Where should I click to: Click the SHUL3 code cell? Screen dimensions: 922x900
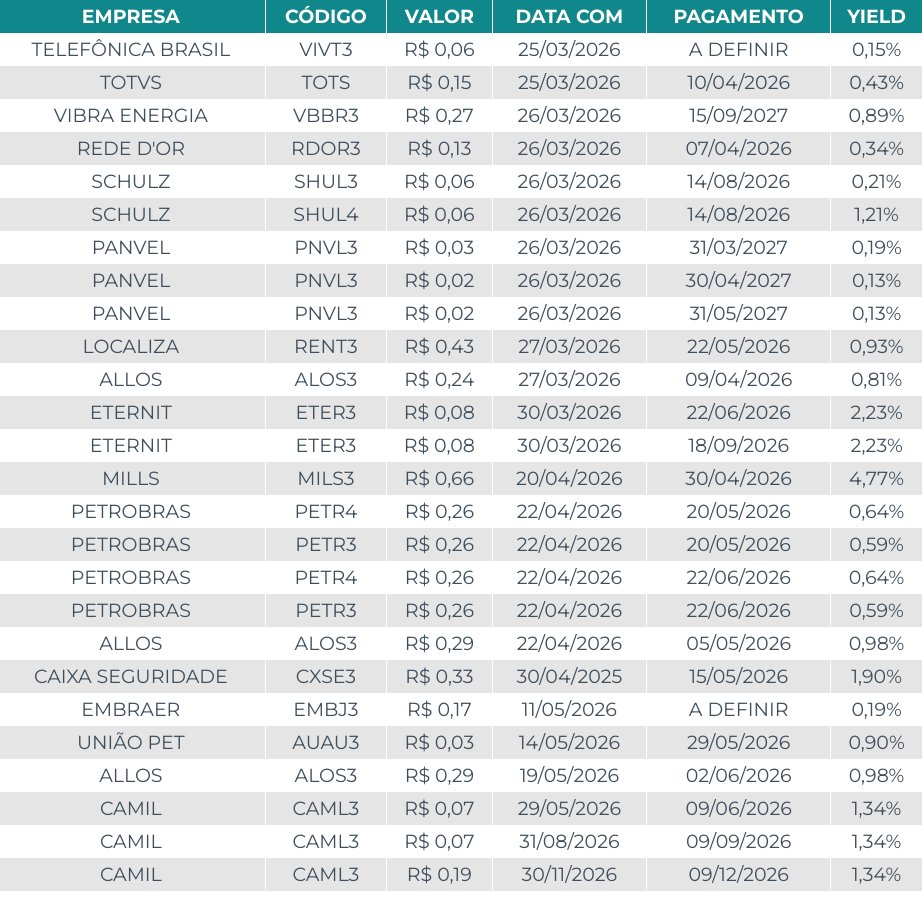[326, 181]
